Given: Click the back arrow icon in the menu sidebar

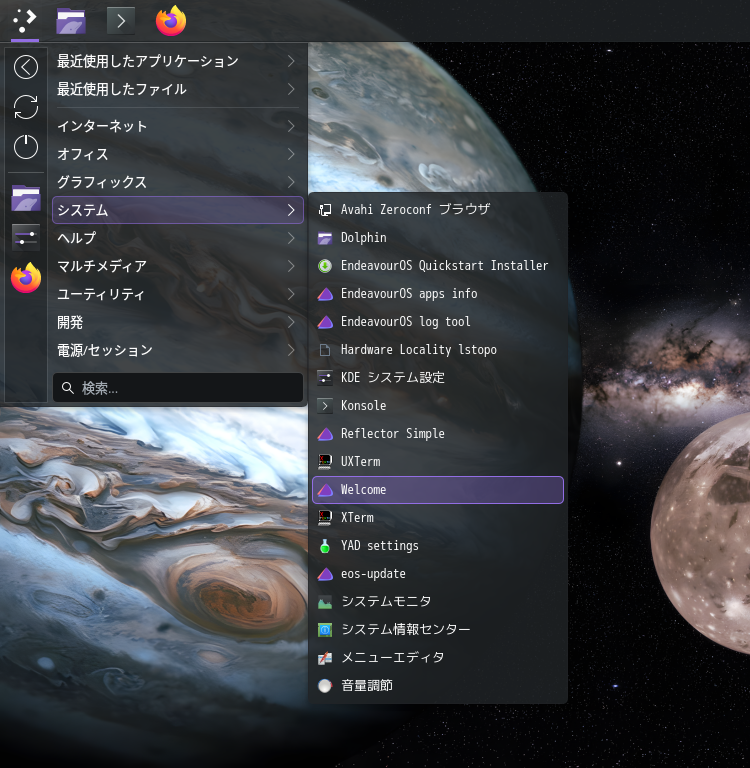Looking at the screenshot, I should [26, 67].
